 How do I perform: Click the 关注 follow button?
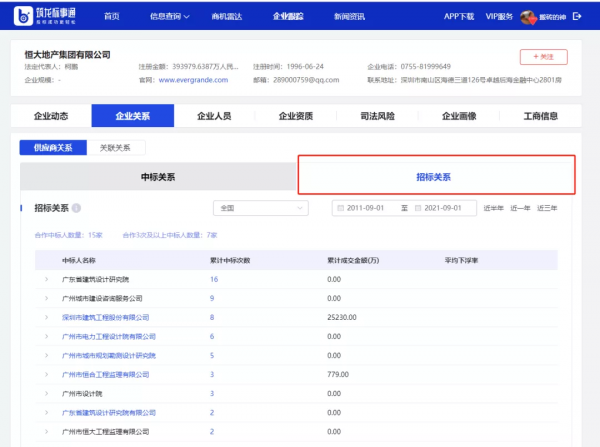click(x=543, y=57)
